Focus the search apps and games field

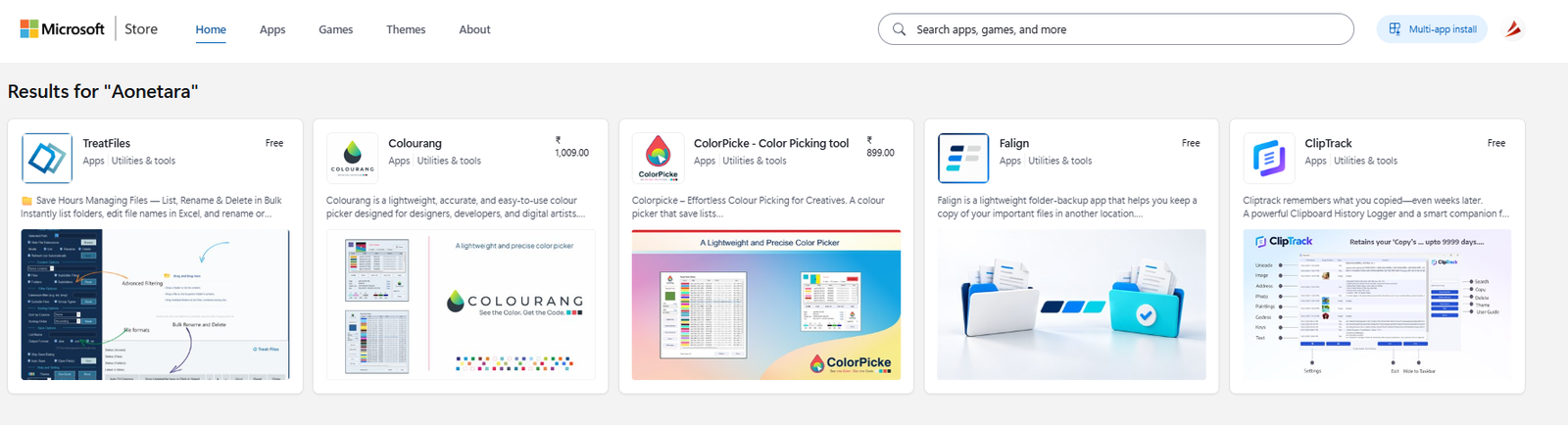1116,29
